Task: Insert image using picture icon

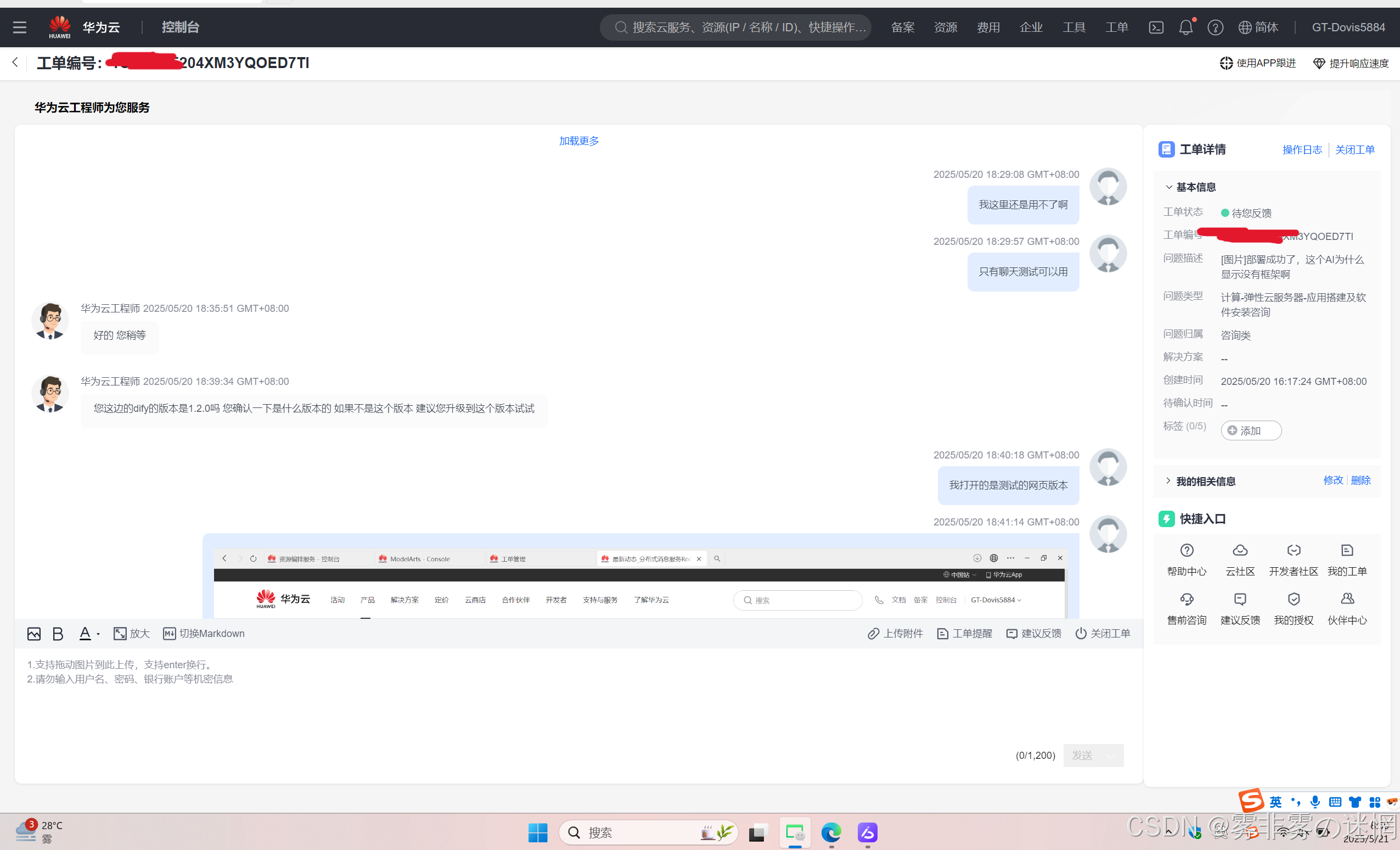Action: pos(34,633)
